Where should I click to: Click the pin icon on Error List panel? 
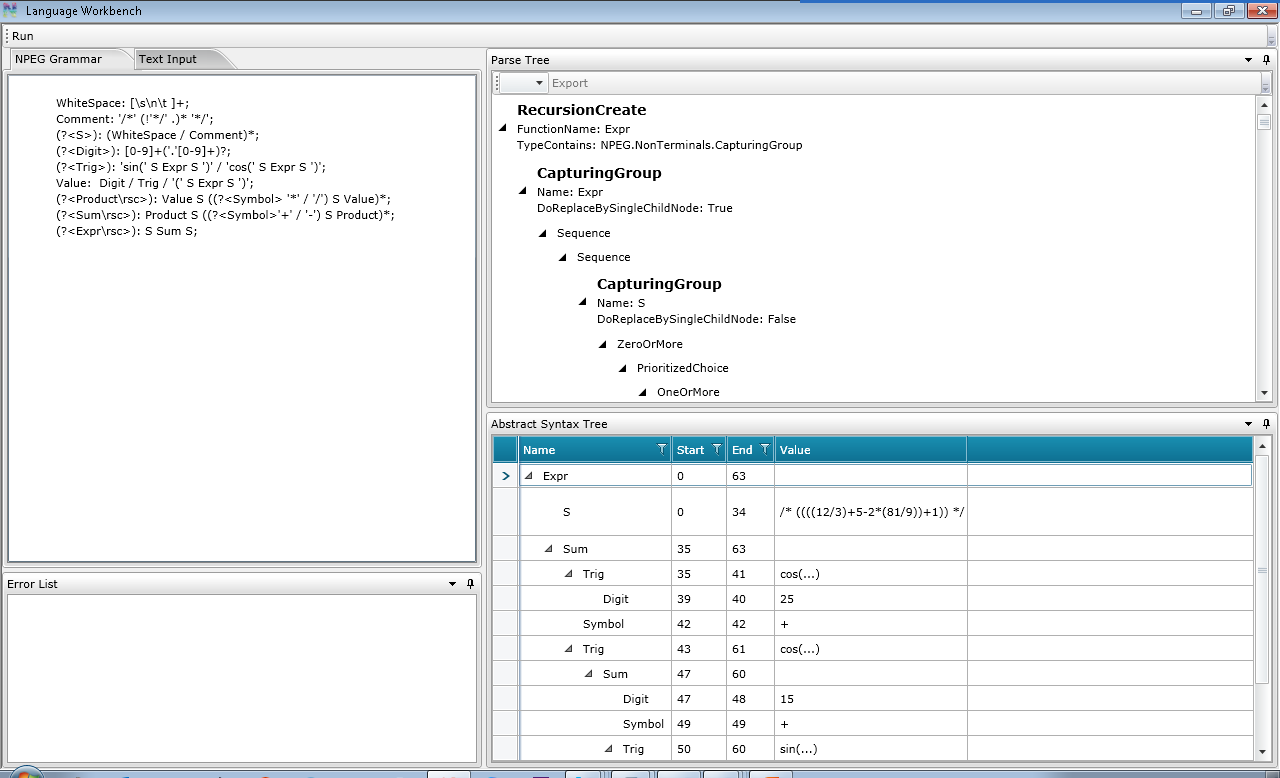point(470,584)
